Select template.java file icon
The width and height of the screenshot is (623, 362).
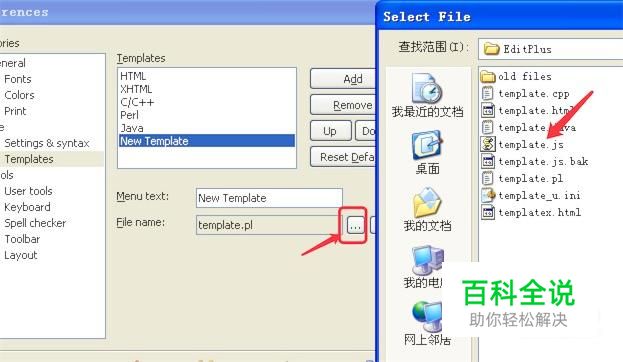click(x=488, y=128)
